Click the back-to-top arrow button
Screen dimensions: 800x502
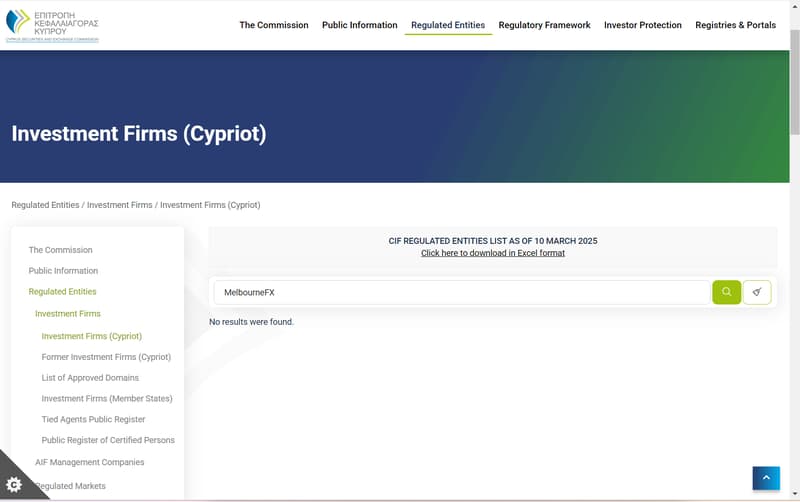pyautogui.click(x=766, y=478)
